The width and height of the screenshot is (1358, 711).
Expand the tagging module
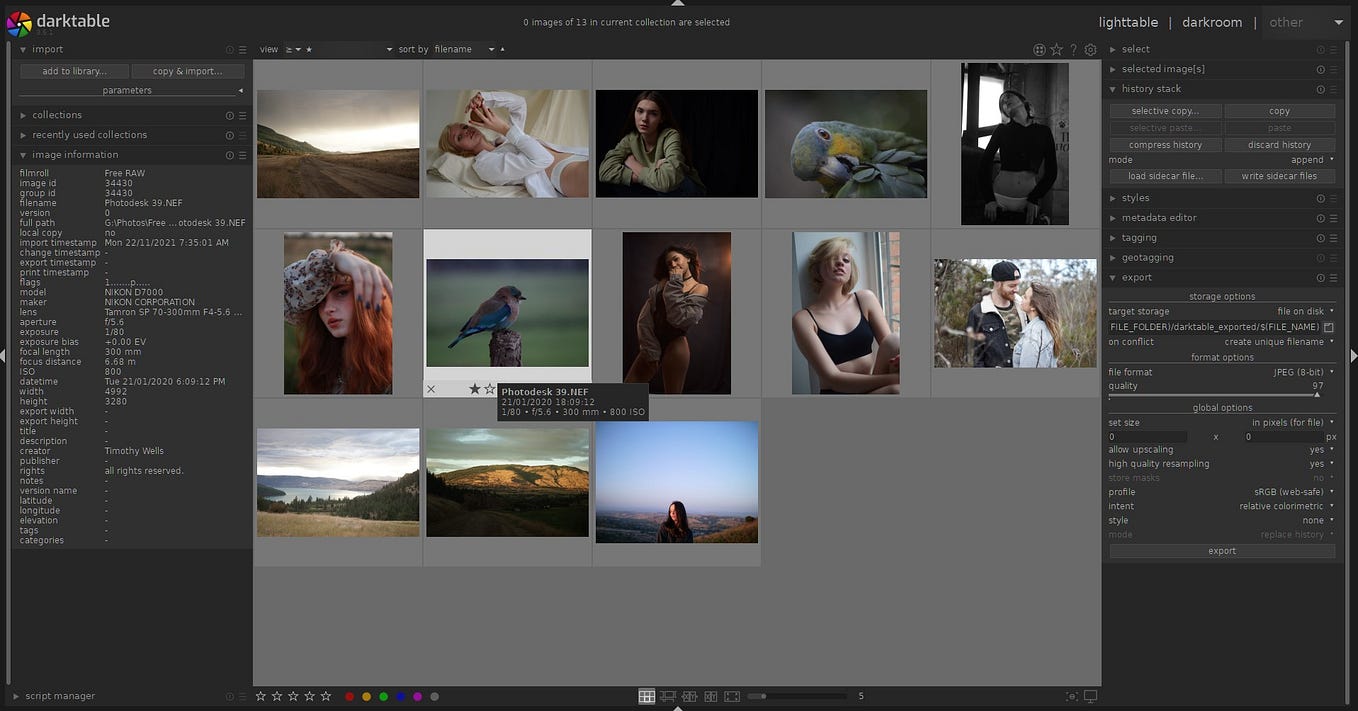[x=1139, y=238]
